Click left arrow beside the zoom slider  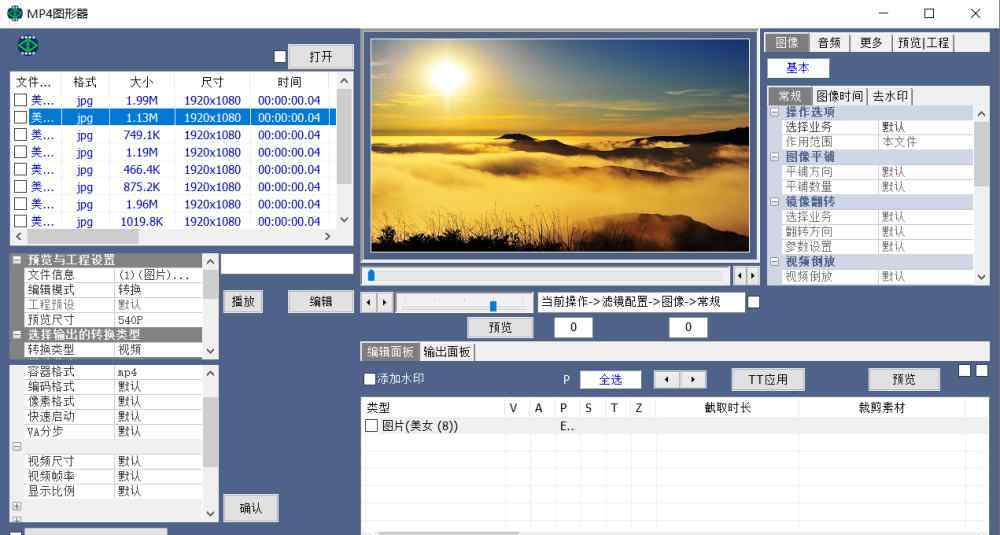369,302
